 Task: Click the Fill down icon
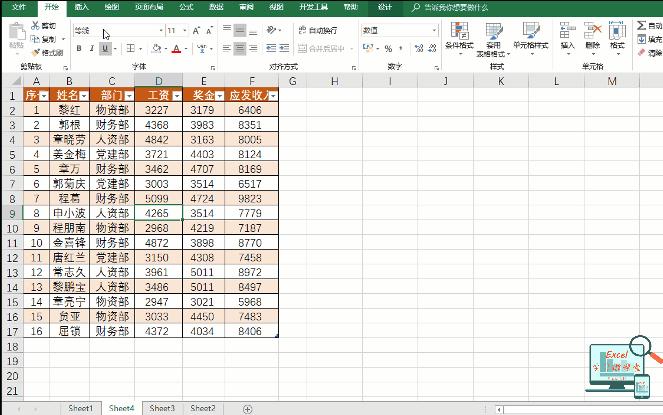pyautogui.click(x=641, y=39)
